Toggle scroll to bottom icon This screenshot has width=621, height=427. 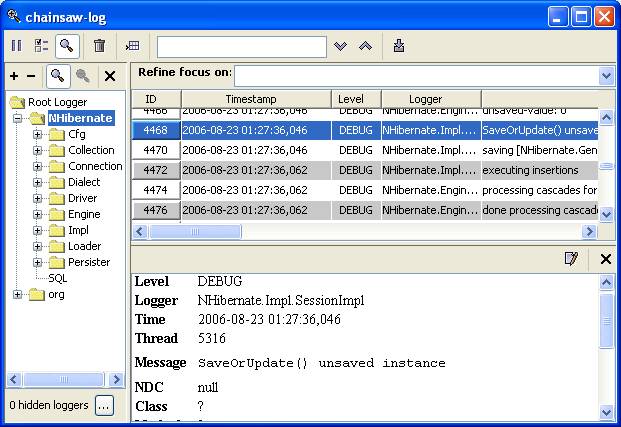click(x=399, y=46)
